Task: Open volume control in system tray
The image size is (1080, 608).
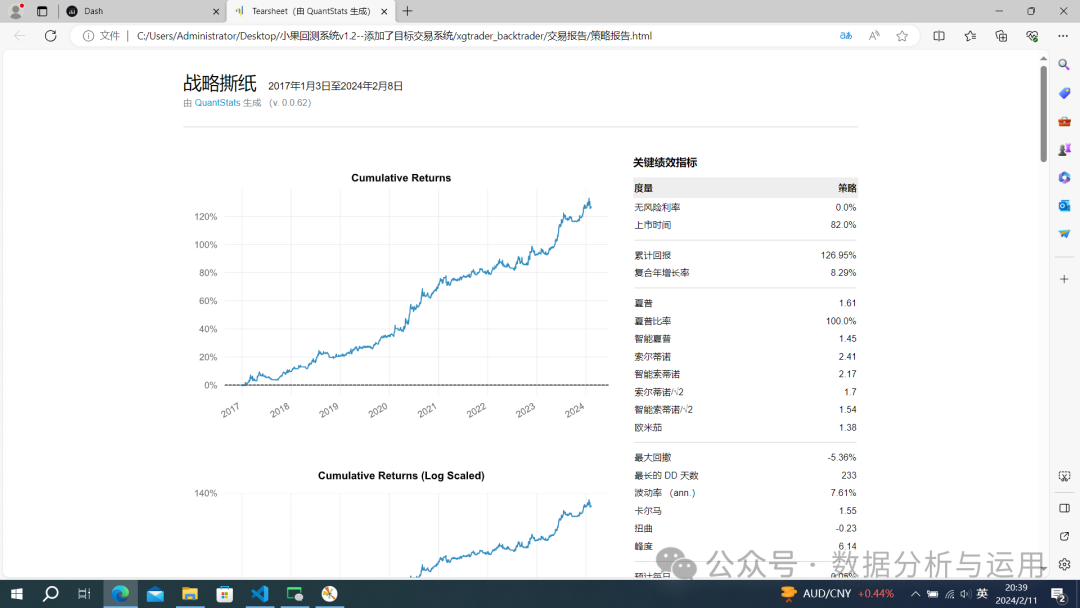Action: (x=965, y=594)
